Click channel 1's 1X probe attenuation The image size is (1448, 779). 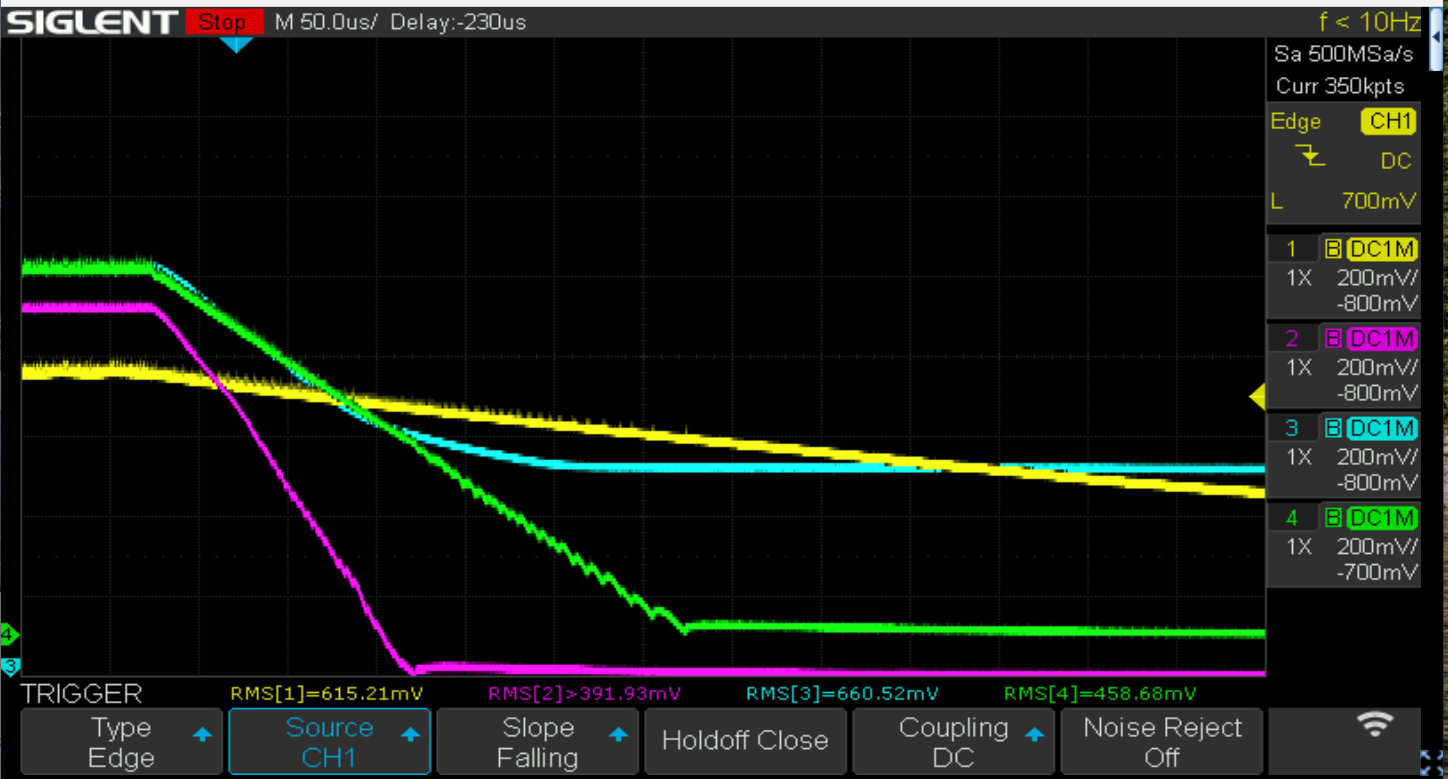click(x=1298, y=278)
